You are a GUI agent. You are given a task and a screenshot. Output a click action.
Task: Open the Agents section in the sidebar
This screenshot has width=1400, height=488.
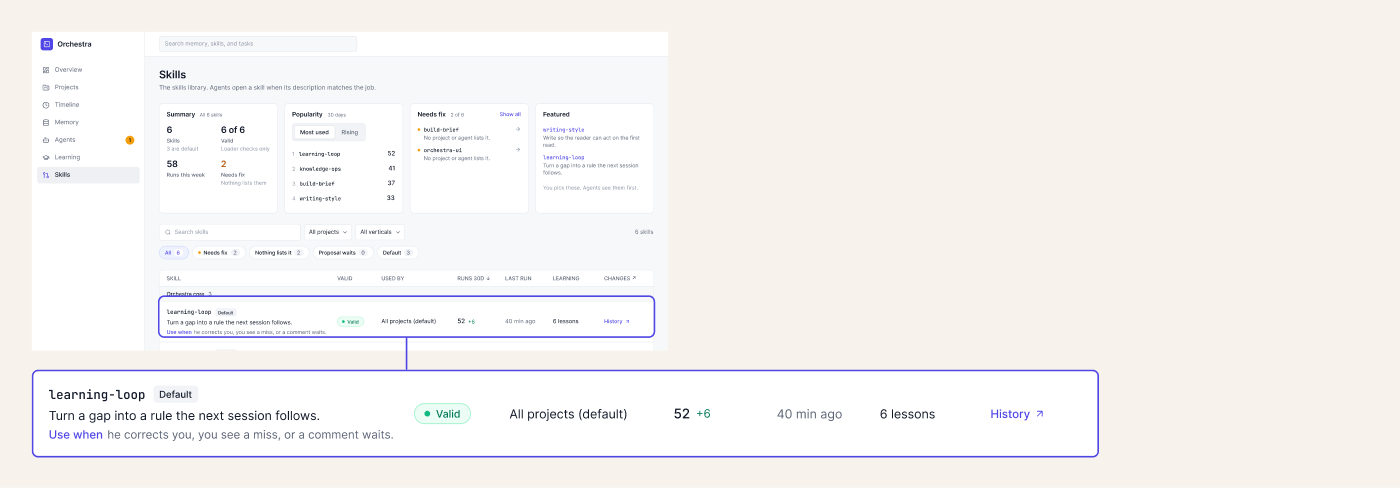(88, 140)
